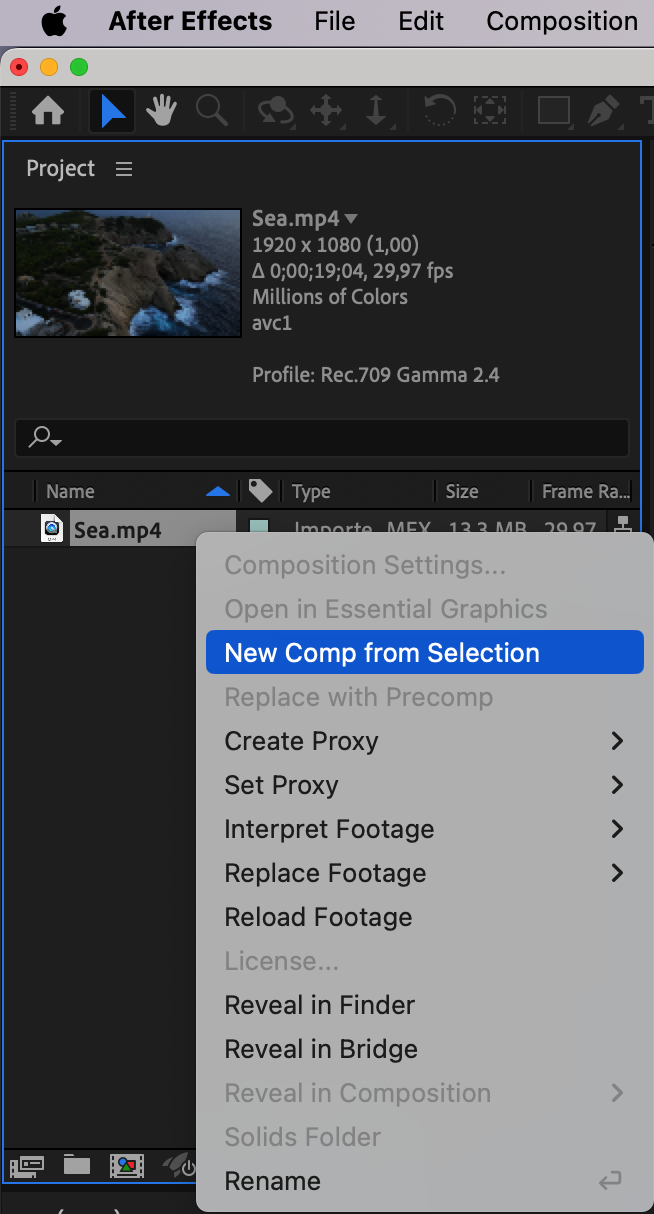Toggle Name column sort direction arrow
The width and height of the screenshot is (654, 1214).
pyautogui.click(x=217, y=491)
